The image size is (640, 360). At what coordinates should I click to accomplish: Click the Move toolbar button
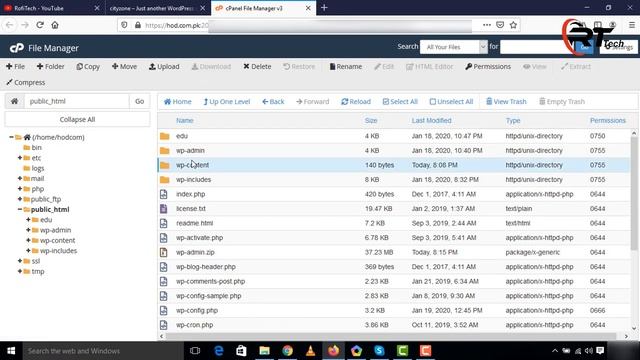124,67
